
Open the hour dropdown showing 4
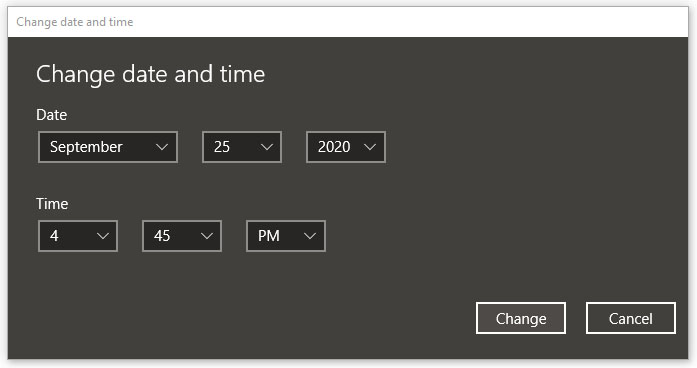click(x=78, y=236)
